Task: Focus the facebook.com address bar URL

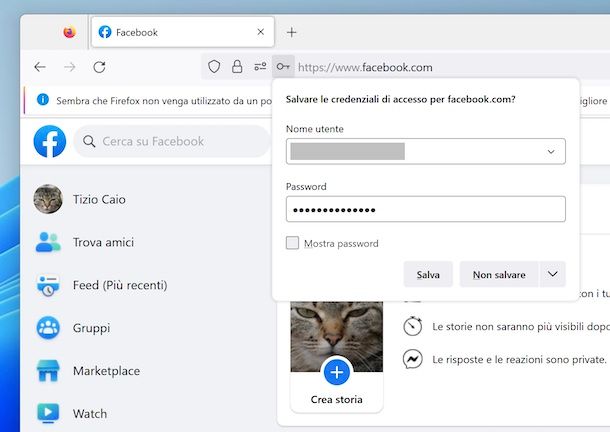Action: coord(365,67)
